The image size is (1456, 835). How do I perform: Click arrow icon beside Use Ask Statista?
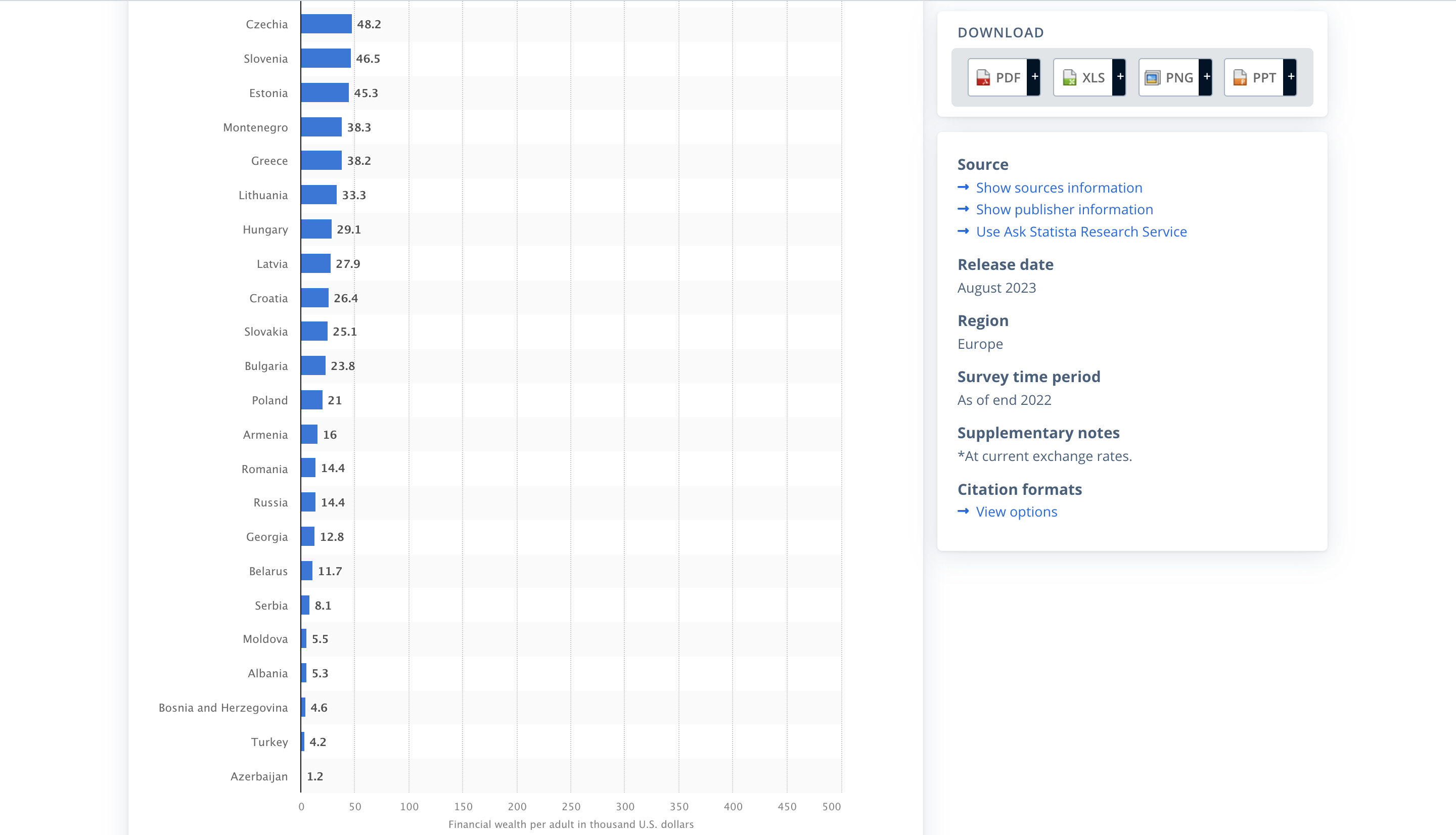point(964,231)
